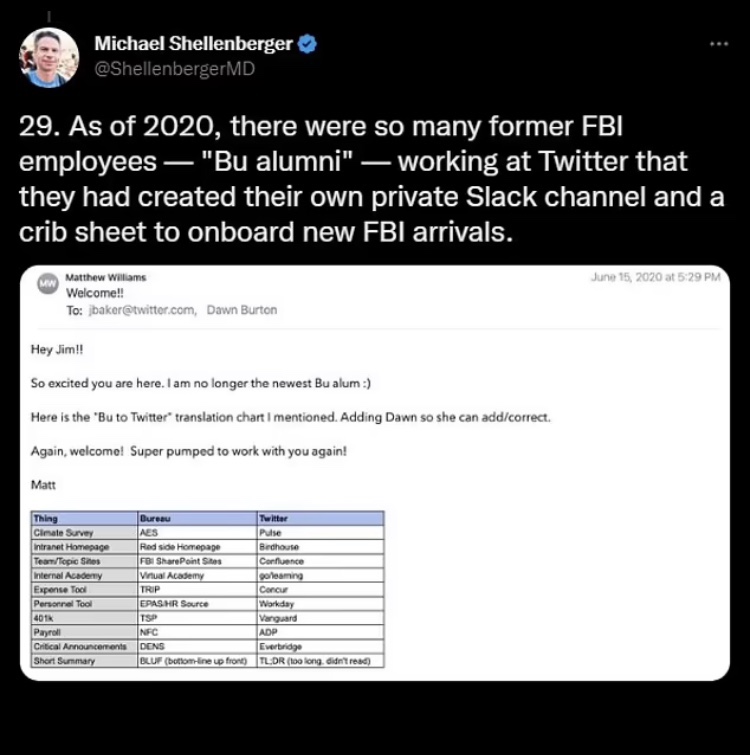Select the Dawn Burton recipient
The width and height of the screenshot is (750, 755).
coord(241,310)
